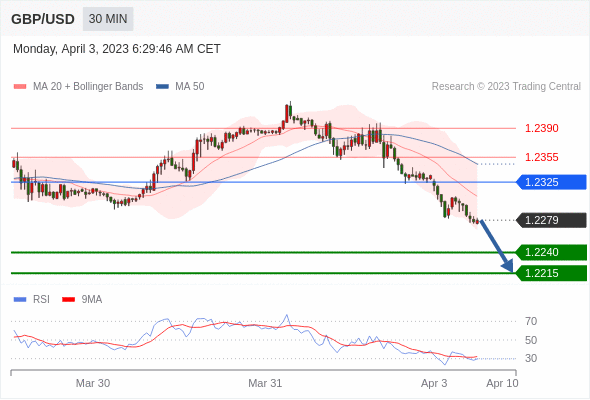Click the RSI legend label
This screenshot has height=400, width=590.
pyautogui.click(x=41, y=300)
